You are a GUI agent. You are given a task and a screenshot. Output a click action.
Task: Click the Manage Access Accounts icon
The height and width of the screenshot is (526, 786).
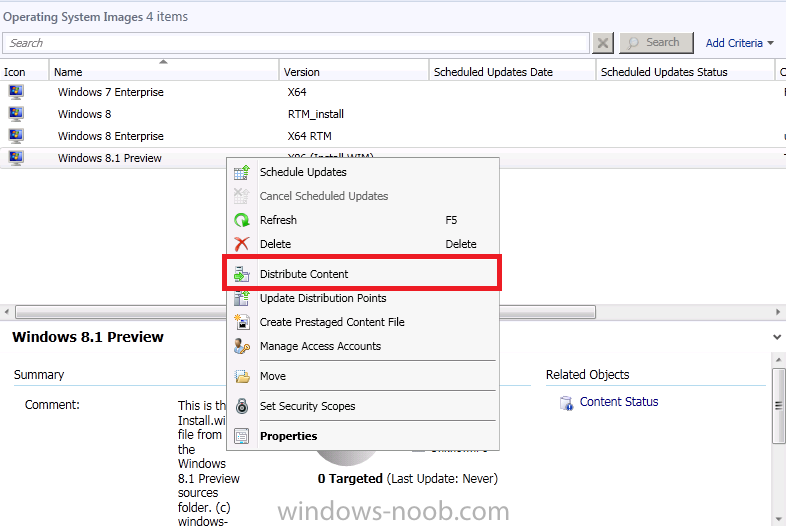click(241, 346)
